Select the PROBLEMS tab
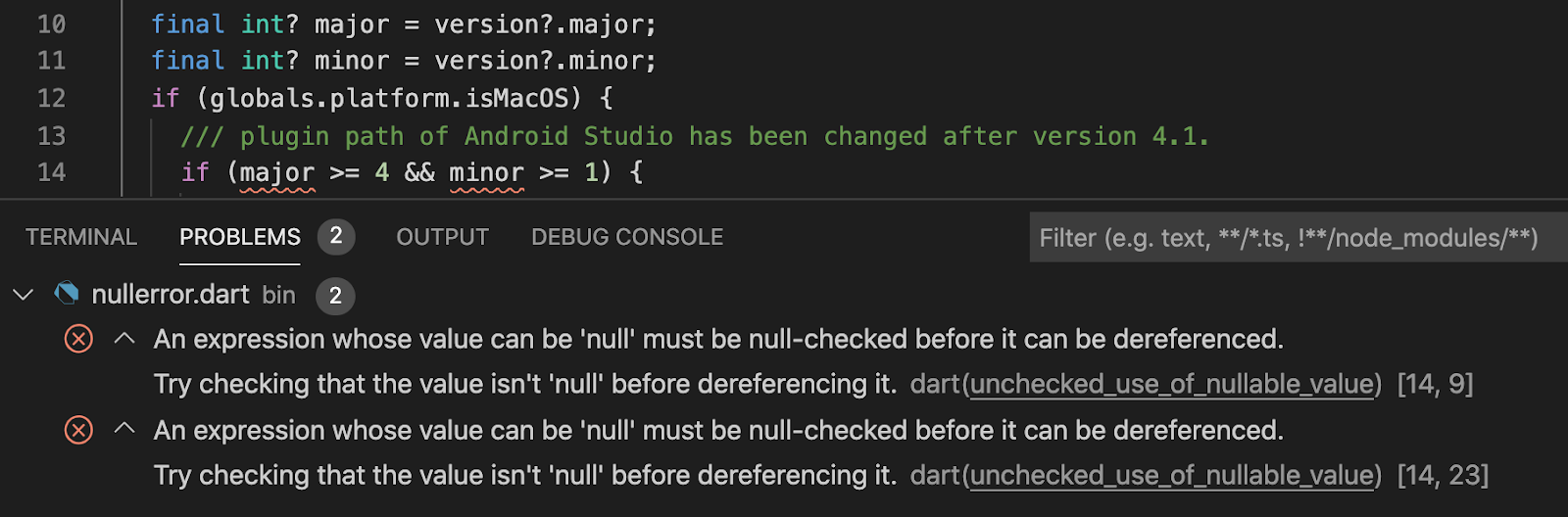Screen dimensions: 1568x517 [x=240, y=237]
